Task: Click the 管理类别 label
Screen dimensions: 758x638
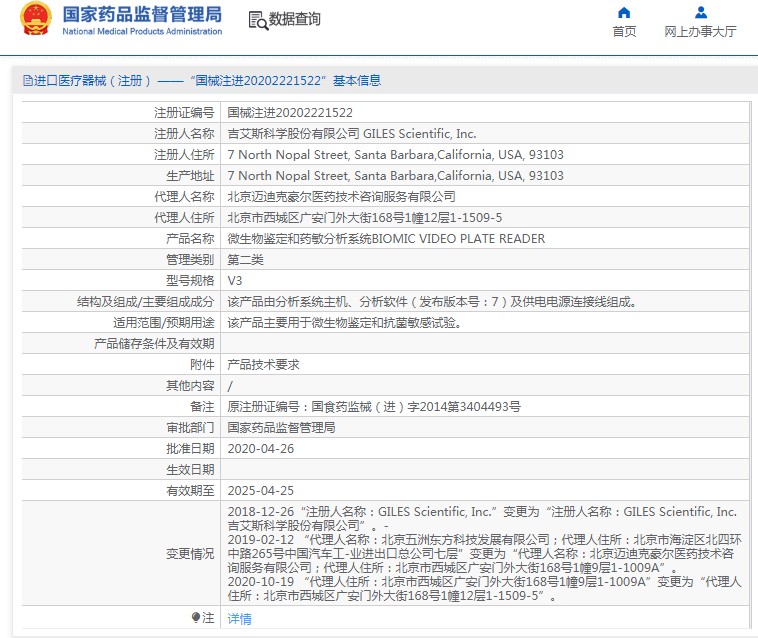Action: (x=190, y=260)
